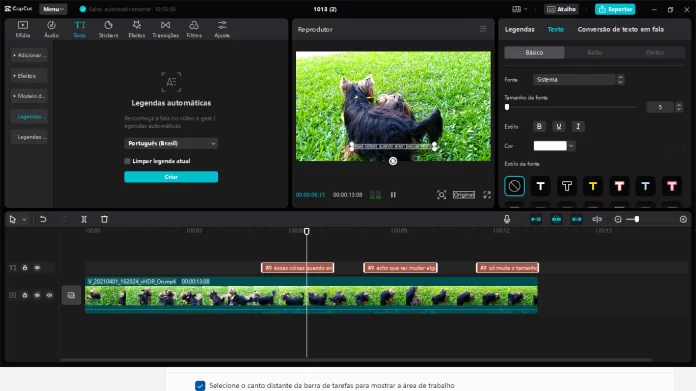This screenshot has width=696, height=391.
Task: Switch to the Legendas tab in right panel
Action: click(519, 29)
